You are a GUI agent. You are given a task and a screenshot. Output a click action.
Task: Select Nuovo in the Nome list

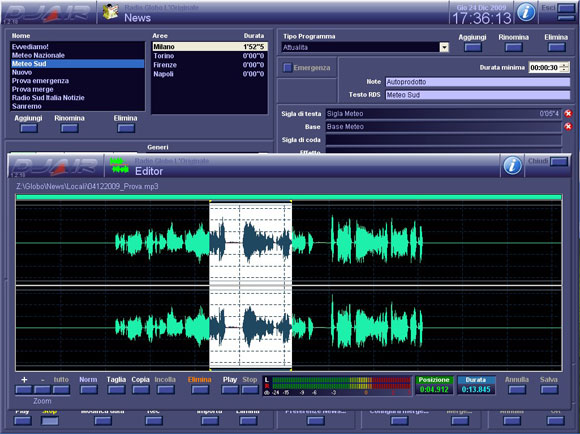pos(78,72)
